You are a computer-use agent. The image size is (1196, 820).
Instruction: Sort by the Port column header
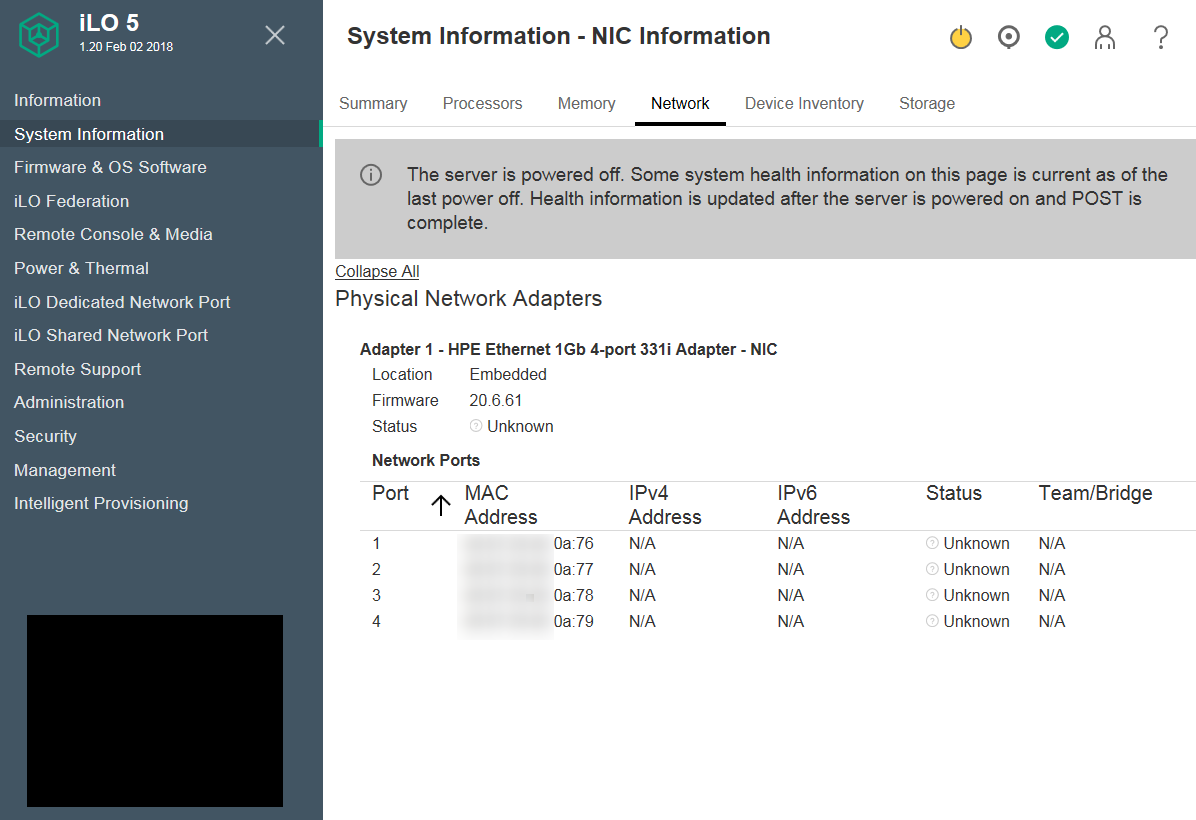391,493
